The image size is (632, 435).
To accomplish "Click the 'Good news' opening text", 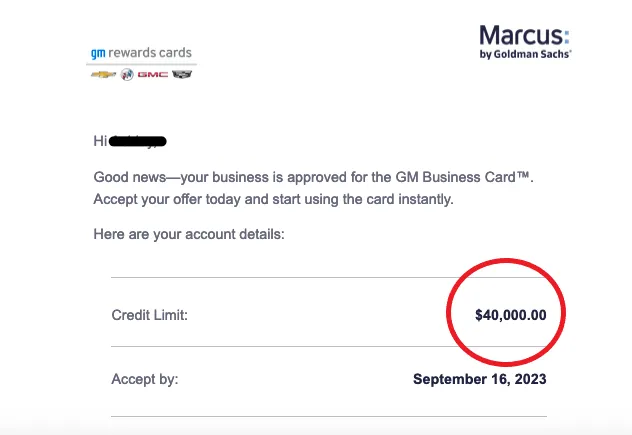I will pos(130,177).
